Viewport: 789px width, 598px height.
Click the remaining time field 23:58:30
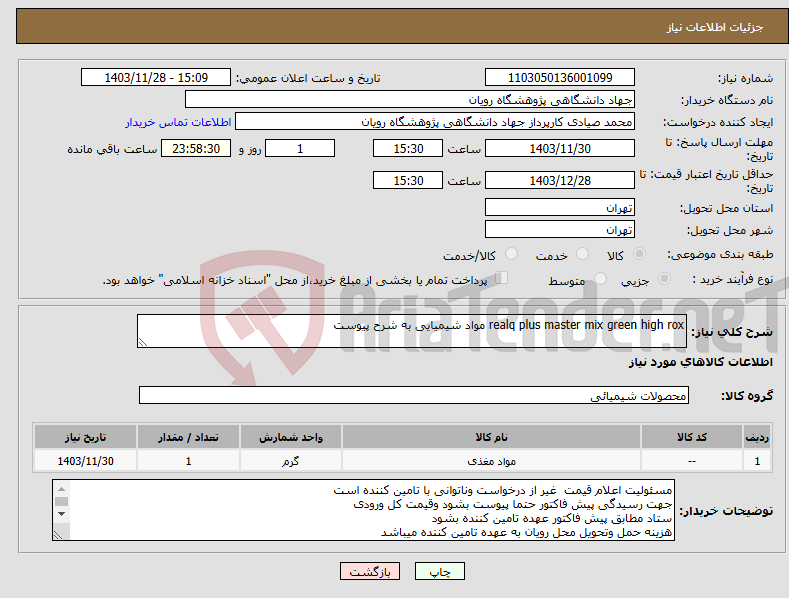196,148
